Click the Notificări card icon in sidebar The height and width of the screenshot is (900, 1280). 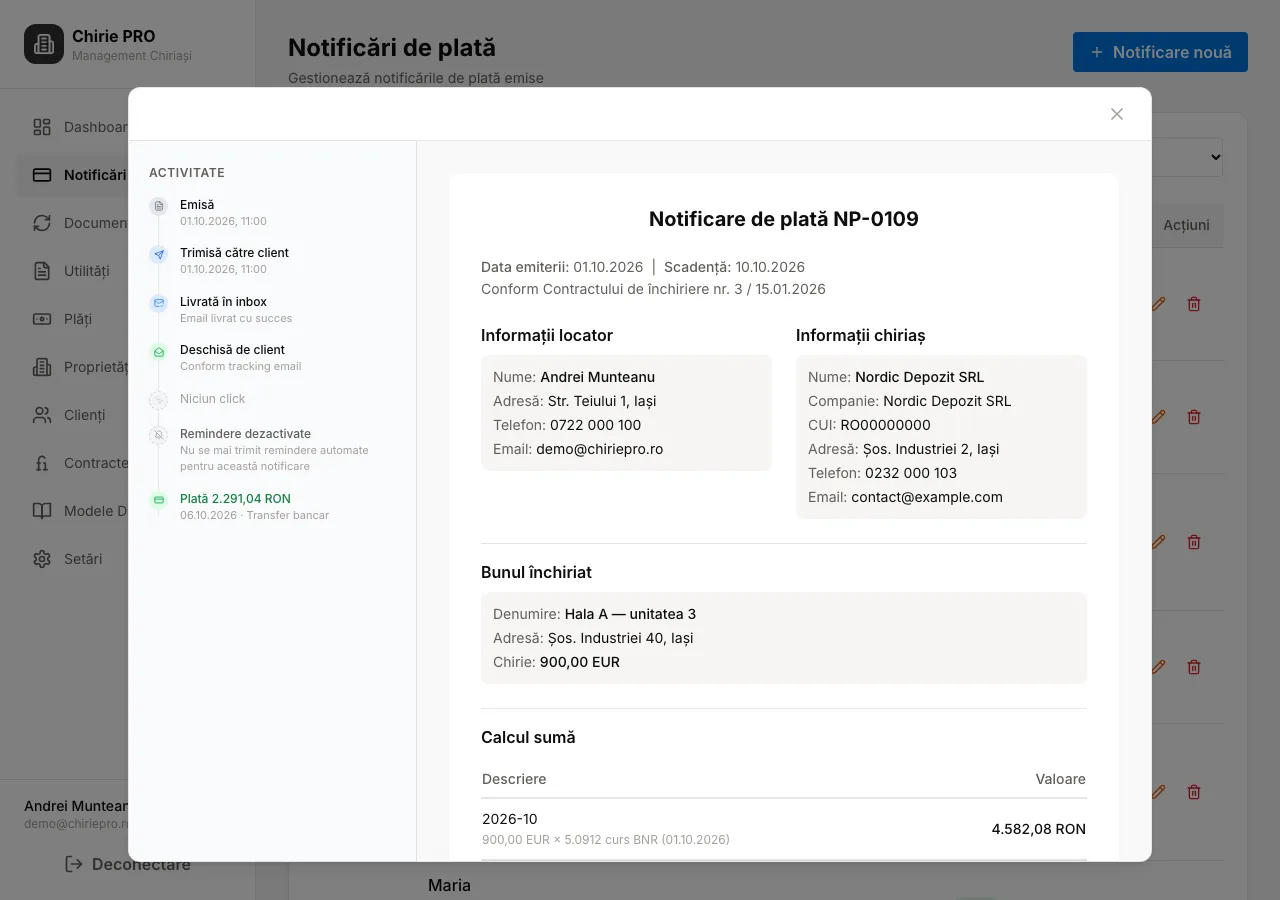(42, 175)
